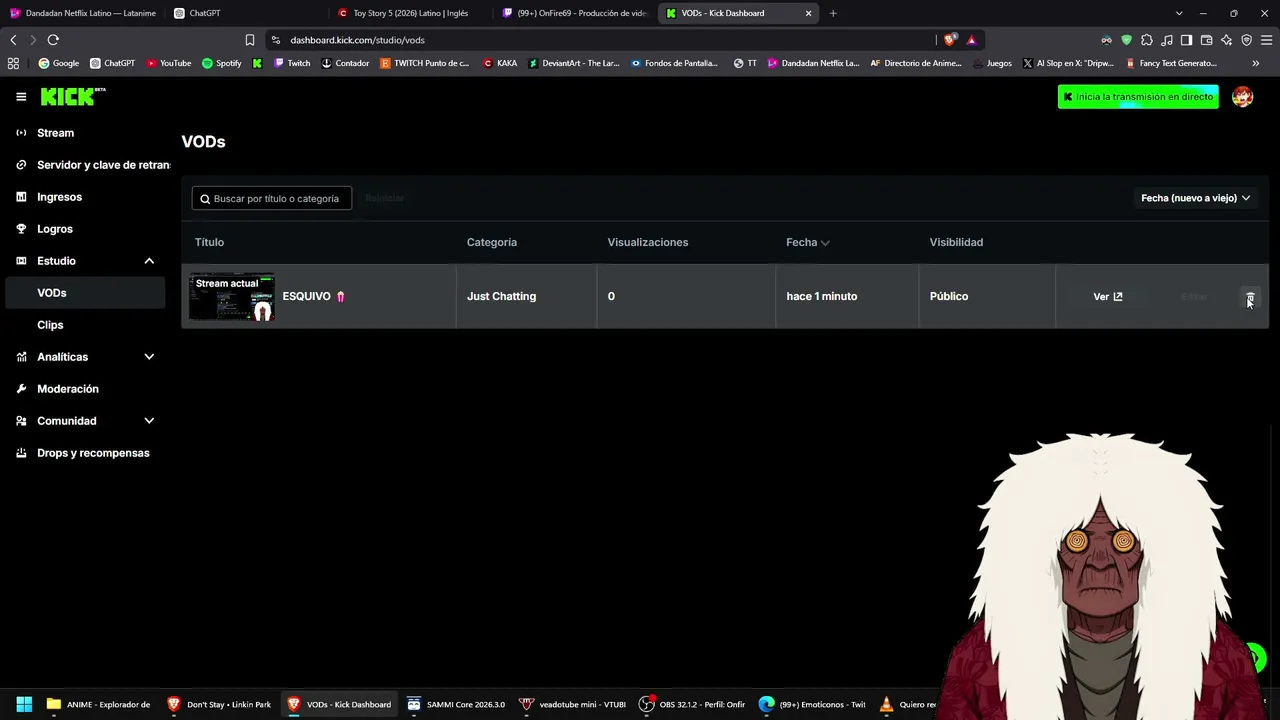Switch to veadotube mini taskbar app

point(573,704)
